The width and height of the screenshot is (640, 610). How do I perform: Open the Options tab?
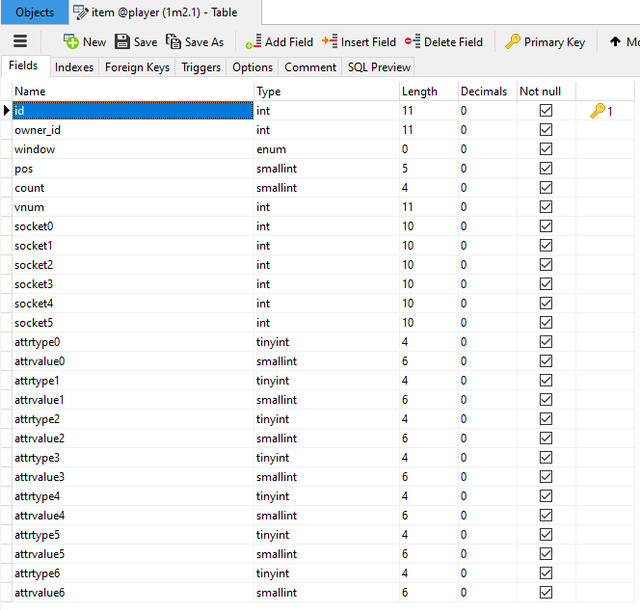pos(252,67)
